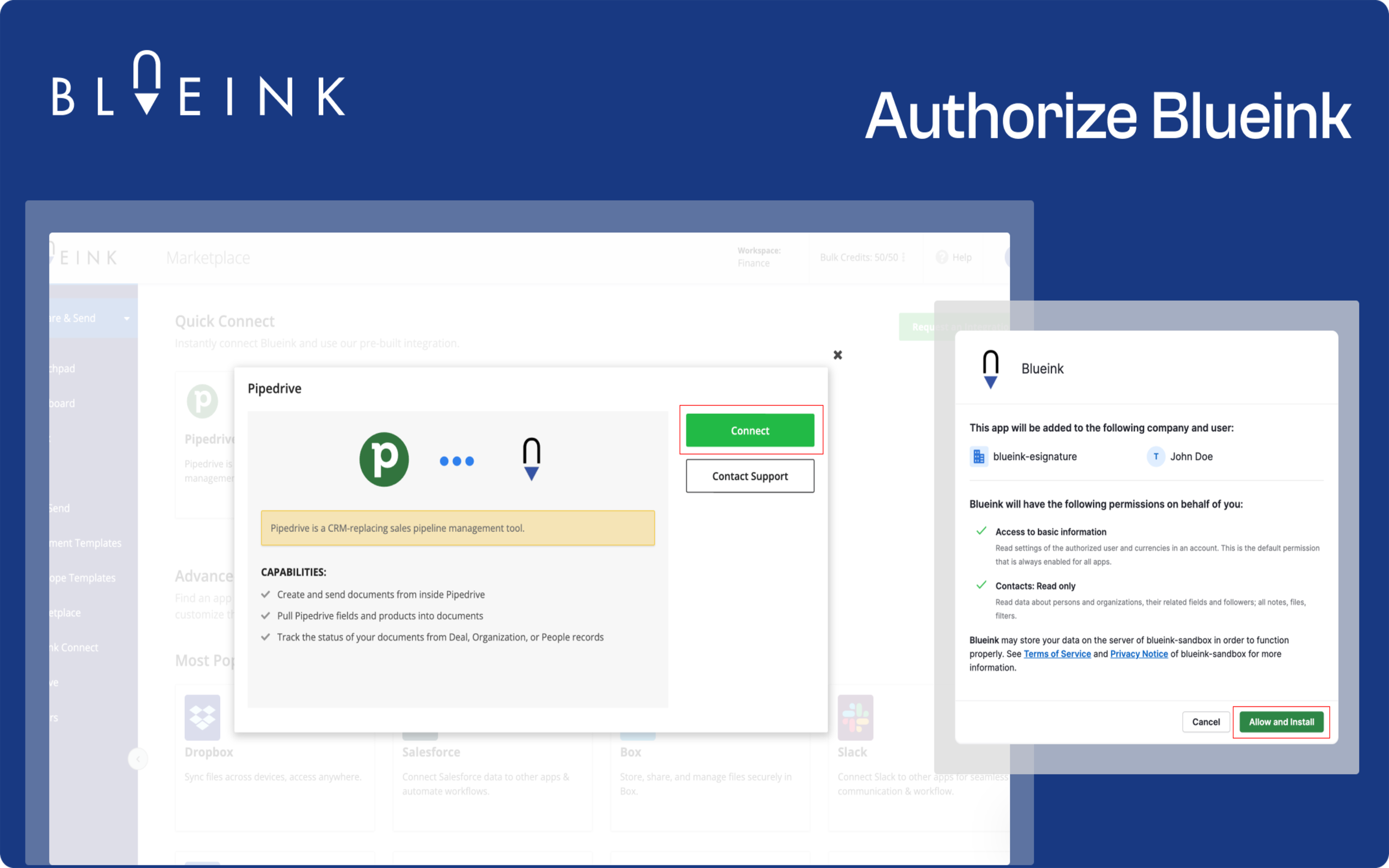Cancel the Blueink authorization dialog
The height and width of the screenshot is (868, 1389).
pyautogui.click(x=1205, y=722)
